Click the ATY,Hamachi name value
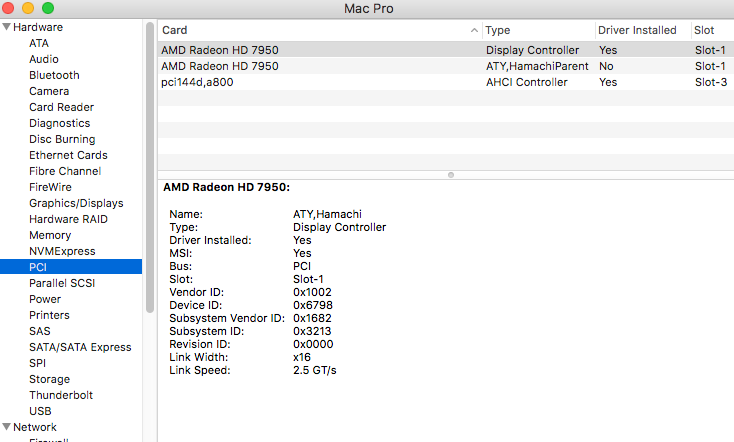The image size is (734, 442). point(327,214)
